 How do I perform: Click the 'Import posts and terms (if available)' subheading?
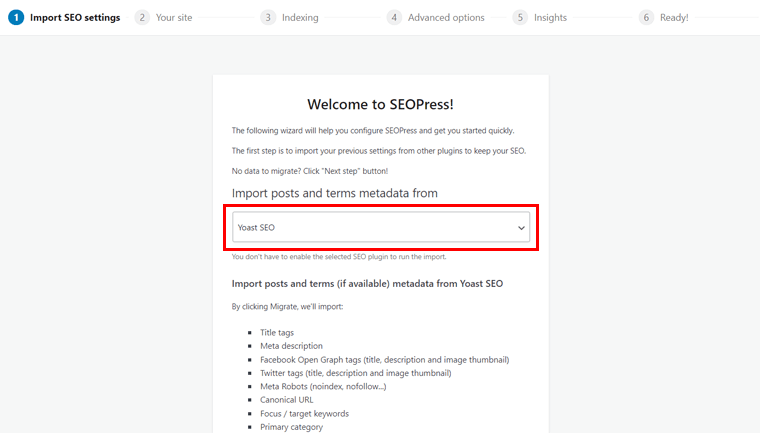click(x=367, y=284)
